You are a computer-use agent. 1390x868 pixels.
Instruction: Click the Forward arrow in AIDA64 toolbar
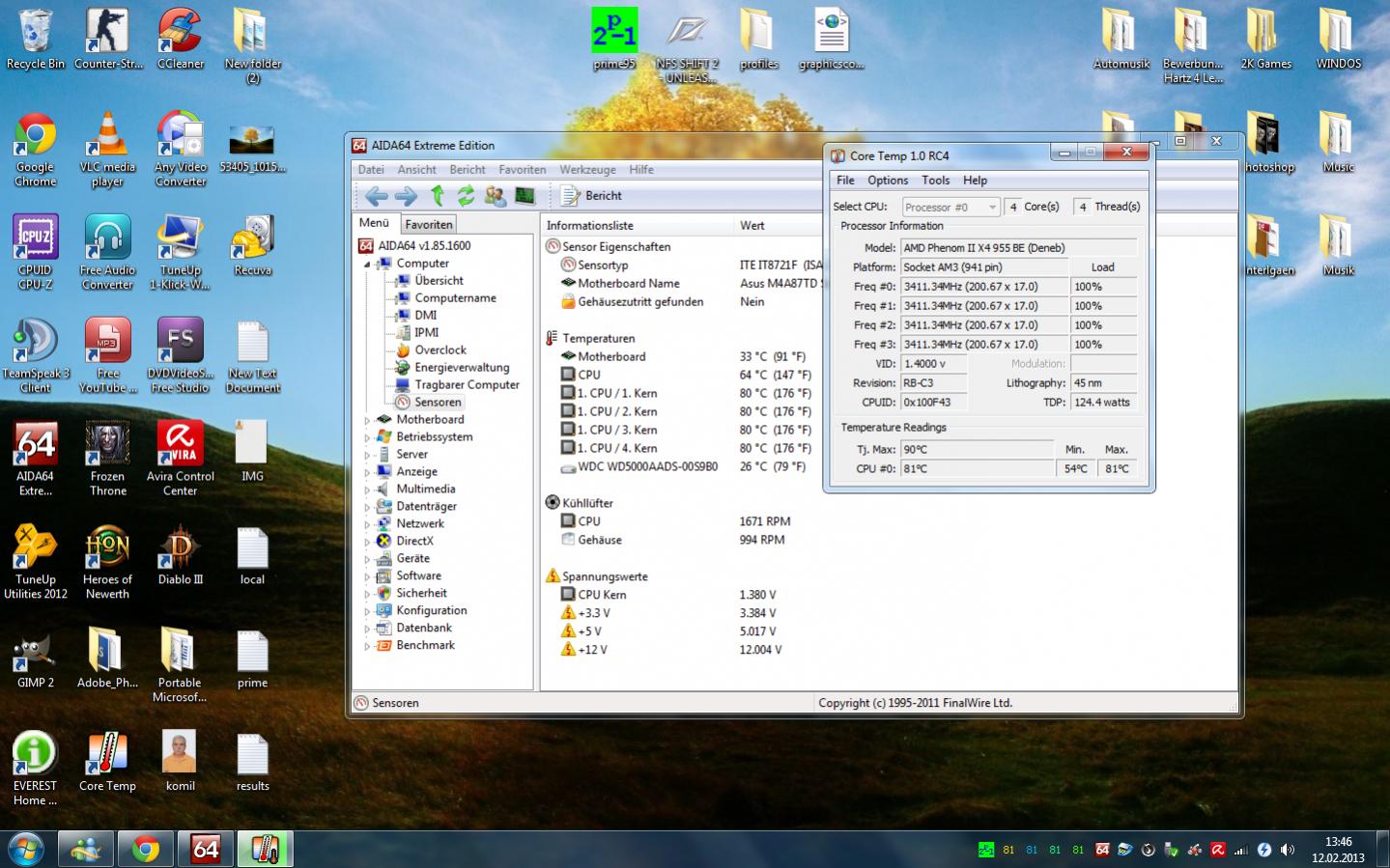407,196
